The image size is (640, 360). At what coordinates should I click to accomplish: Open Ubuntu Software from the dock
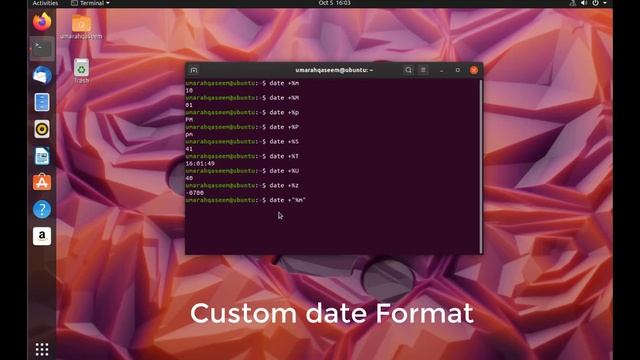pyautogui.click(x=42, y=182)
